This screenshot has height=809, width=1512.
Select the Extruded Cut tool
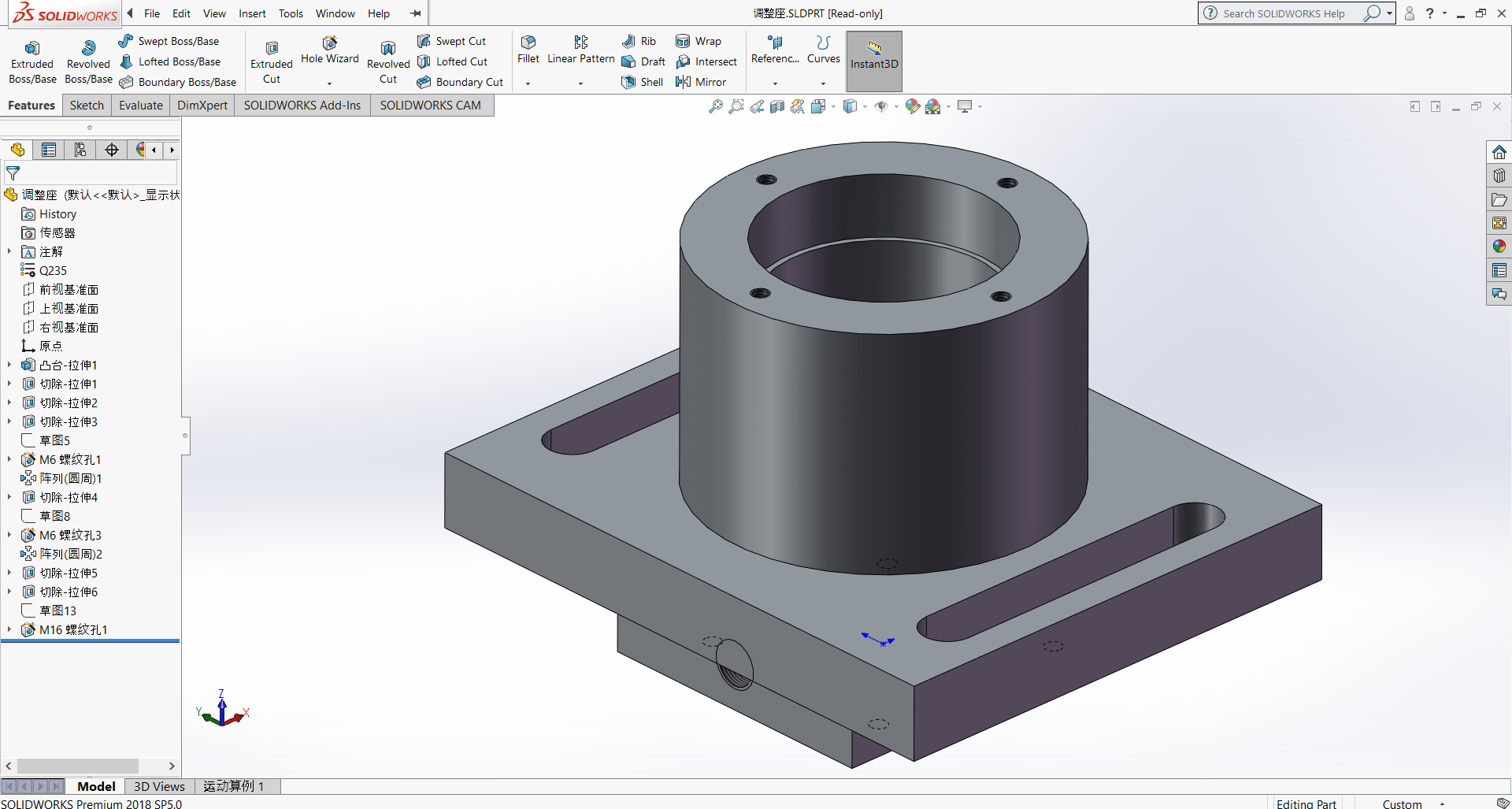click(x=272, y=62)
